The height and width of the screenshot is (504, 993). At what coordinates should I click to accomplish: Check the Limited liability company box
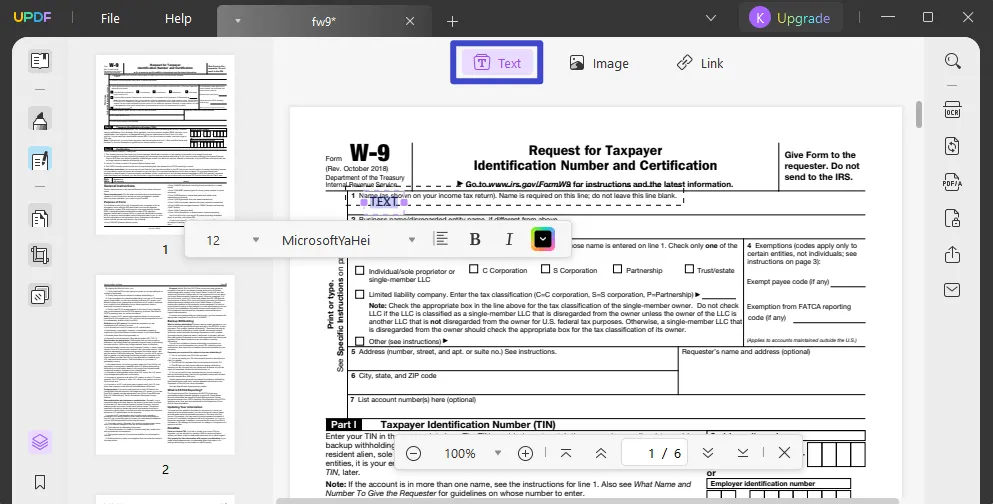pyautogui.click(x=360, y=294)
